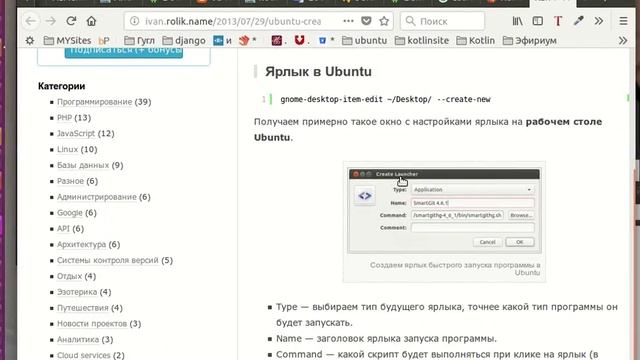
Task: Save page to Pocket
Action: pyautogui.click(x=366, y=21)
